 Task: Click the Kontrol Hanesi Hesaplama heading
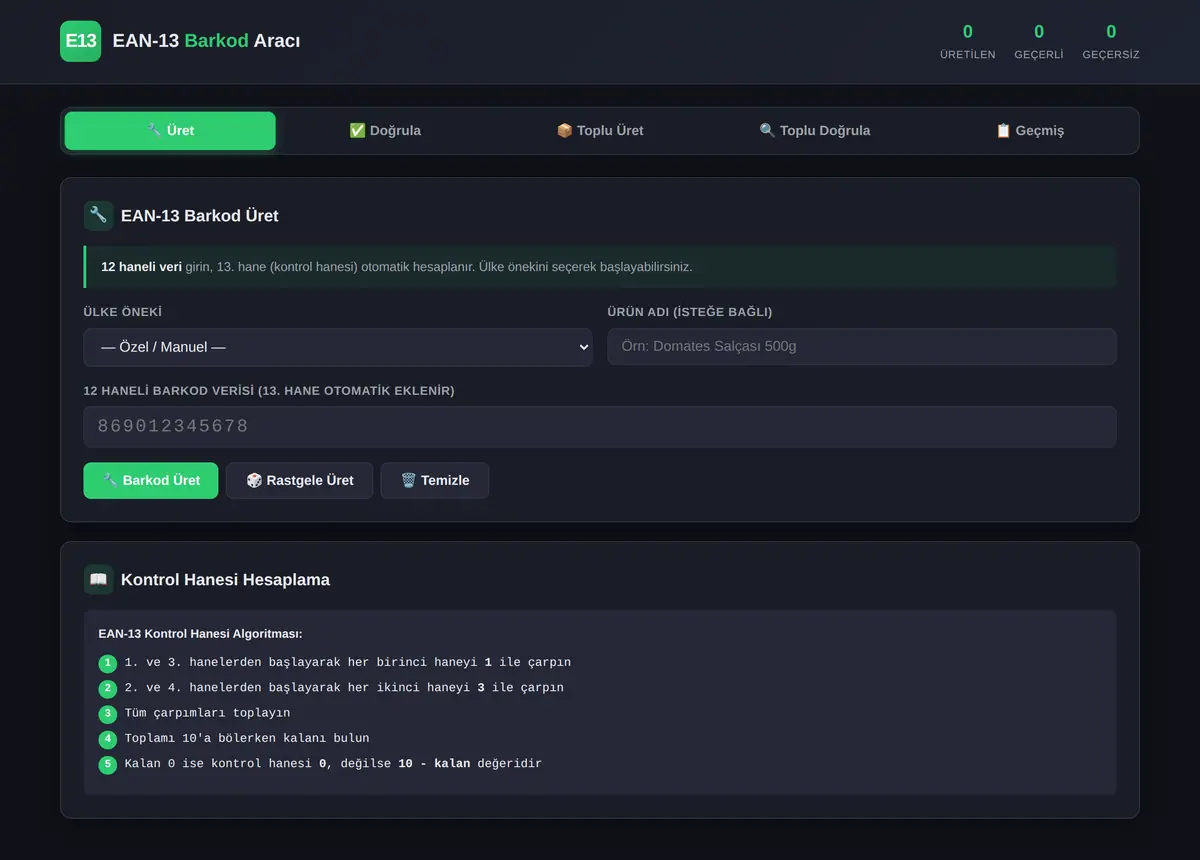[225, 579]
